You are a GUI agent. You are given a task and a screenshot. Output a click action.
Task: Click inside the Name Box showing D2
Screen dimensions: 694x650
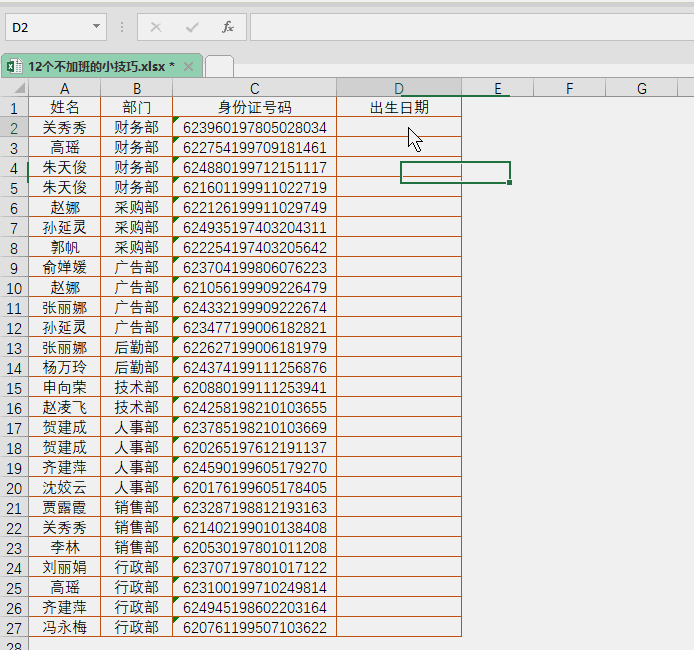pos(45,27)
